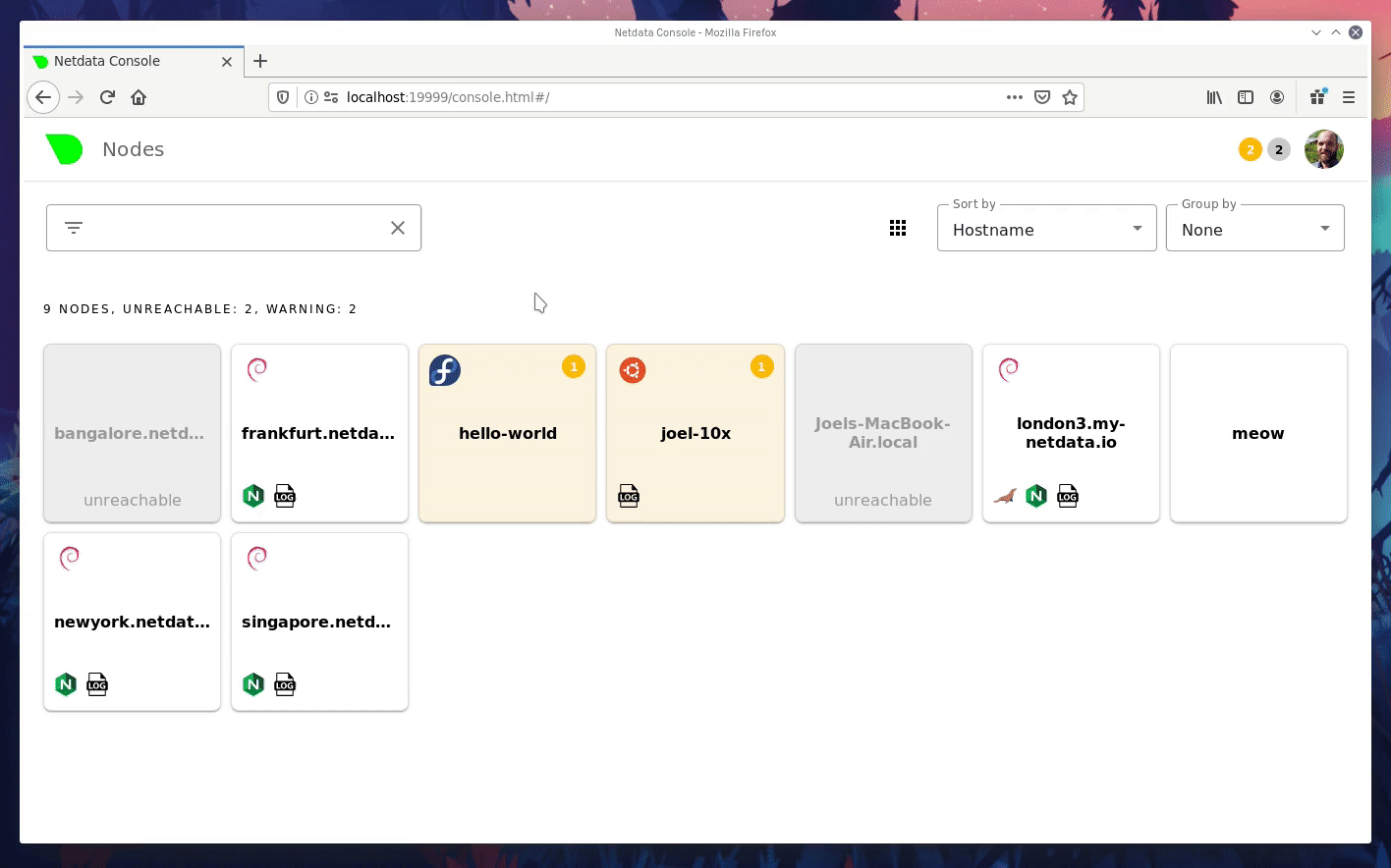Open the singapore.netd... node name
Viewport: 1391px width, 868px height.
[316, 622]
